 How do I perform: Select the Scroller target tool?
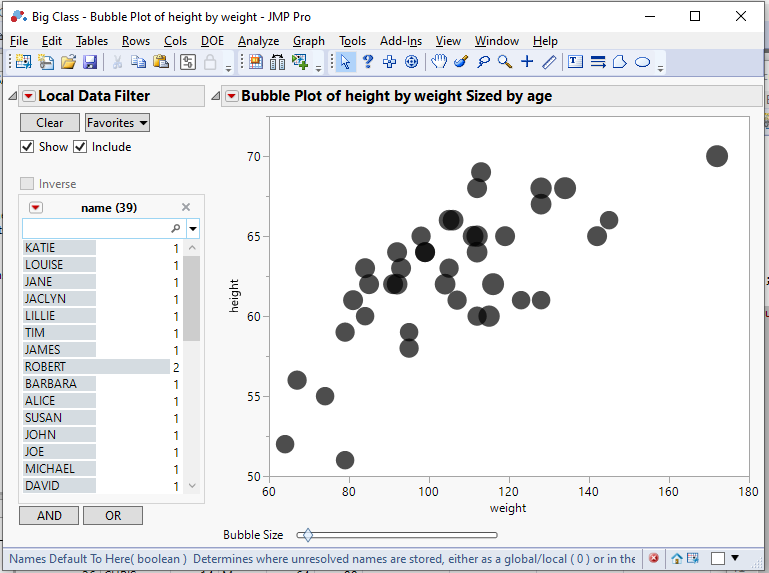tap(411, 62)
